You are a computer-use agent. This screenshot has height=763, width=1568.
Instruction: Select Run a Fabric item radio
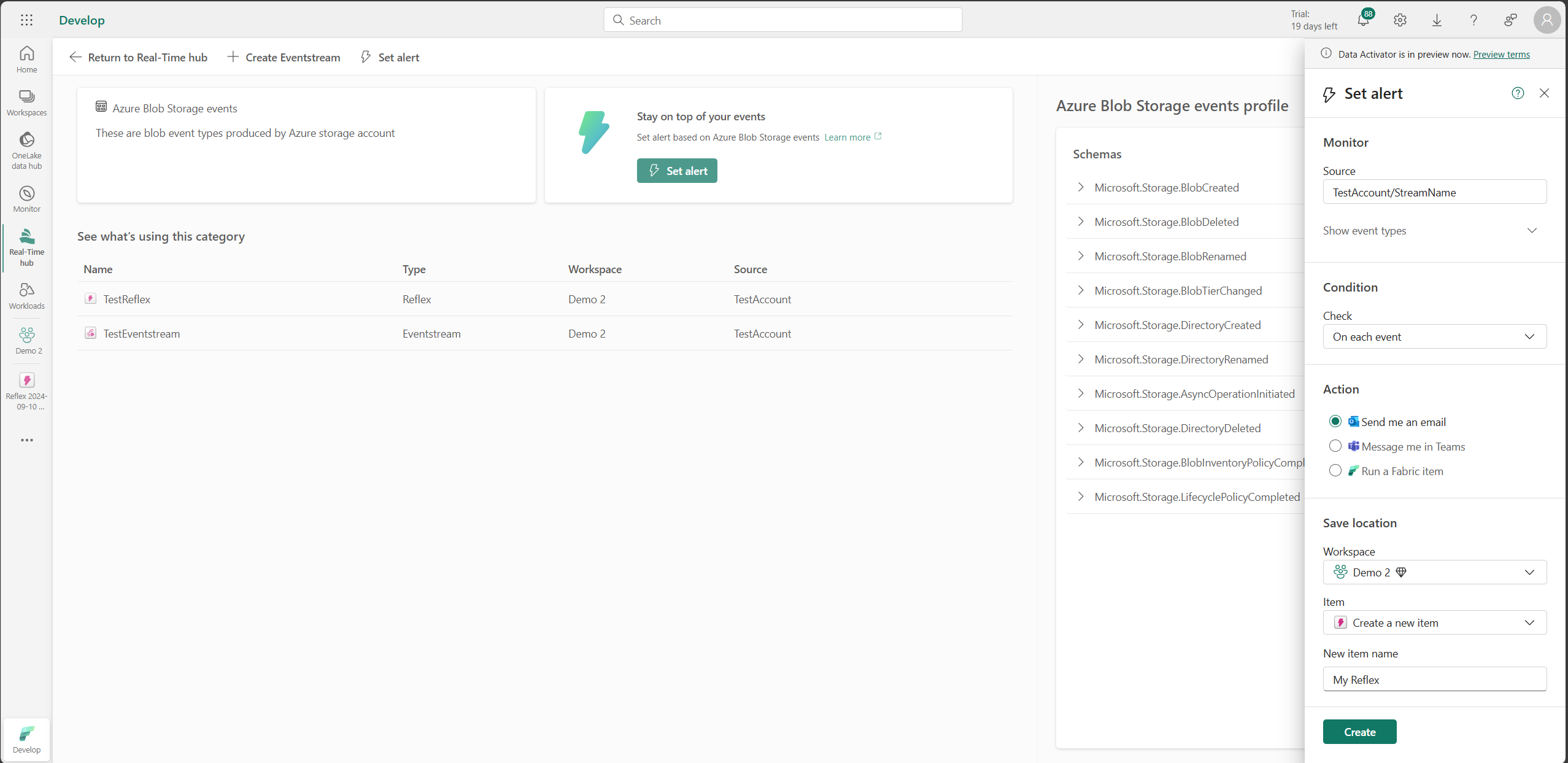pos(1335,470)
